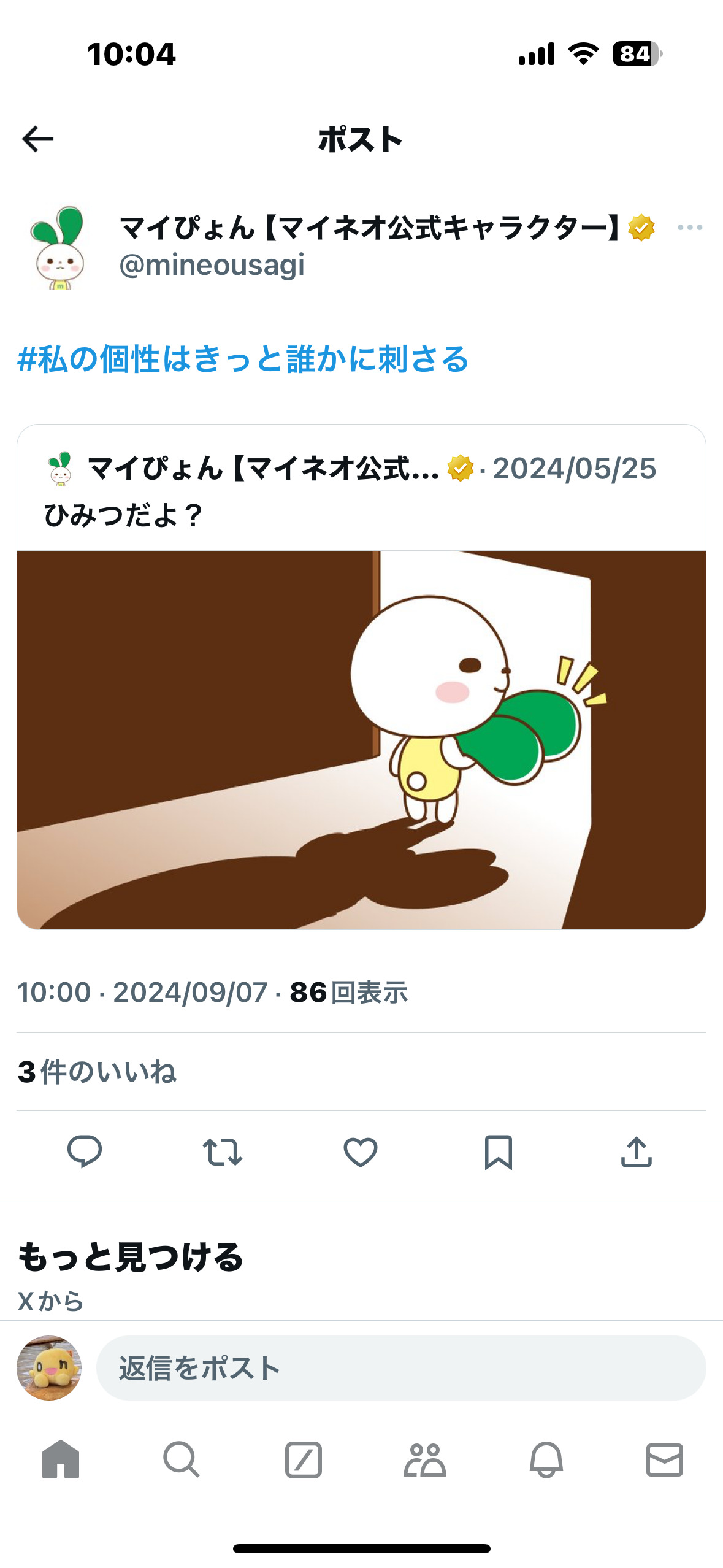View the 3件のいいね likes list
This screenshot has height=1568, width=723.
[x=97, y=1072]
